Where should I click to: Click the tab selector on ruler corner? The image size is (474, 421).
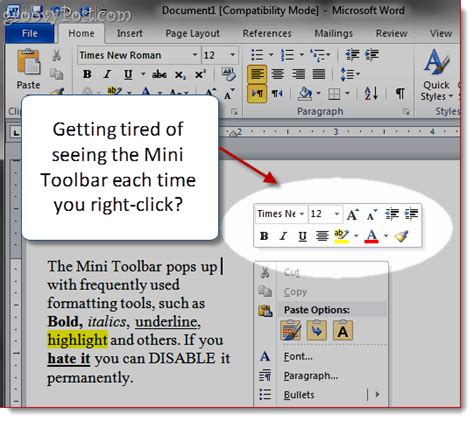point(16,133)
